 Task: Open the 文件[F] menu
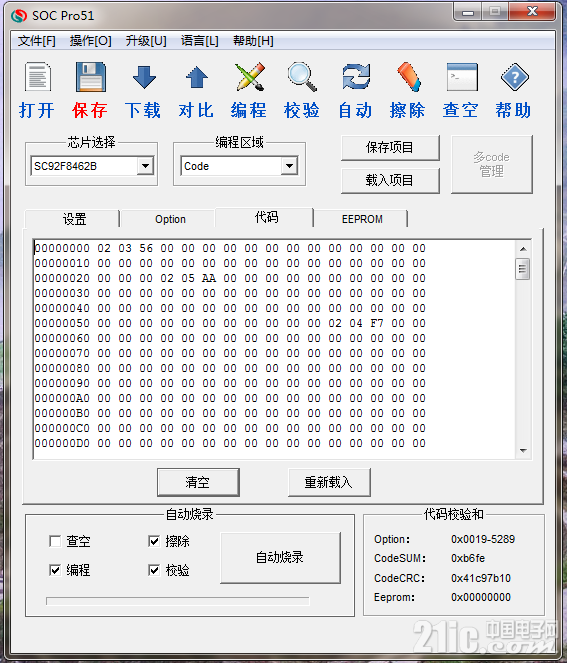click(36, 41)
